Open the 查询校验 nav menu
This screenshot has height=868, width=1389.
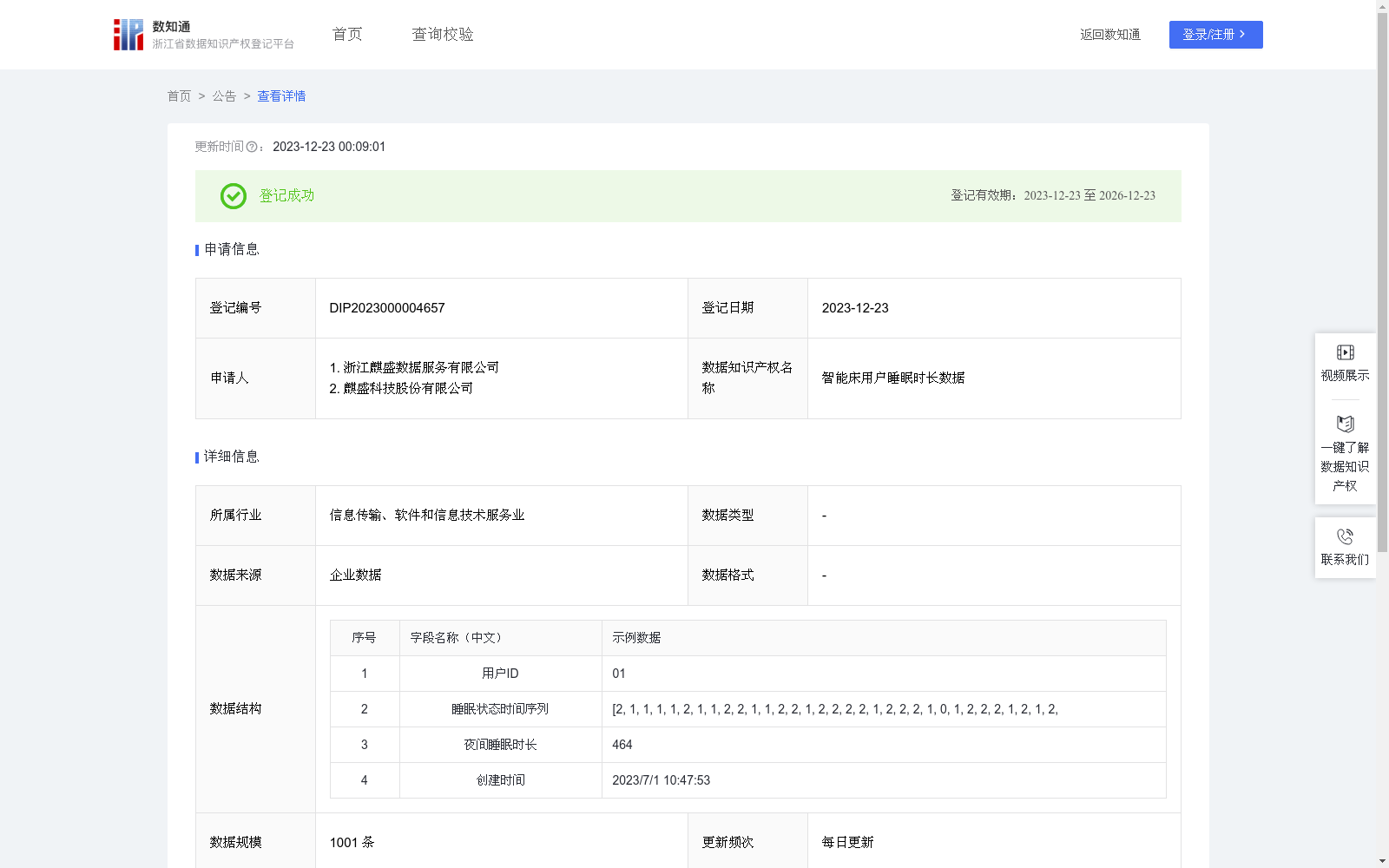443,35
